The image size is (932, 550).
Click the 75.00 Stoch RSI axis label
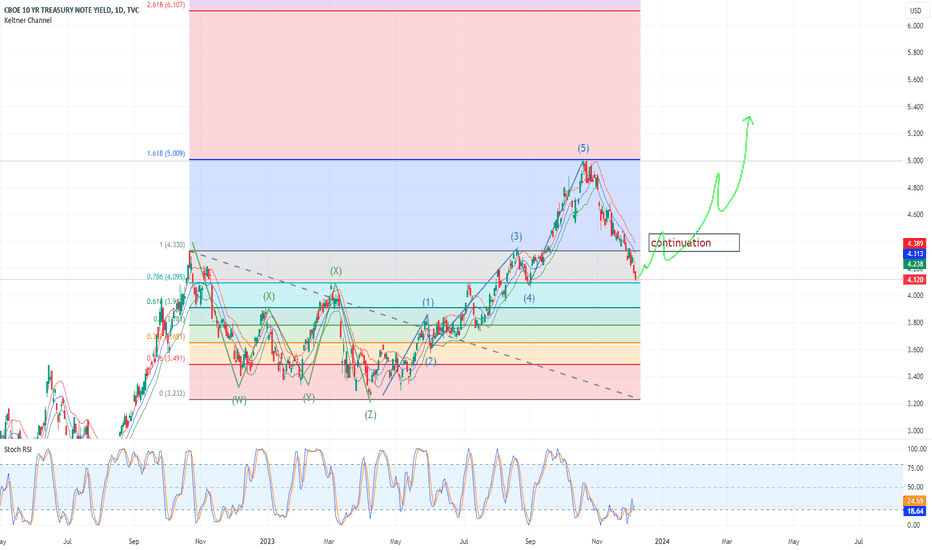coord(915,468)
